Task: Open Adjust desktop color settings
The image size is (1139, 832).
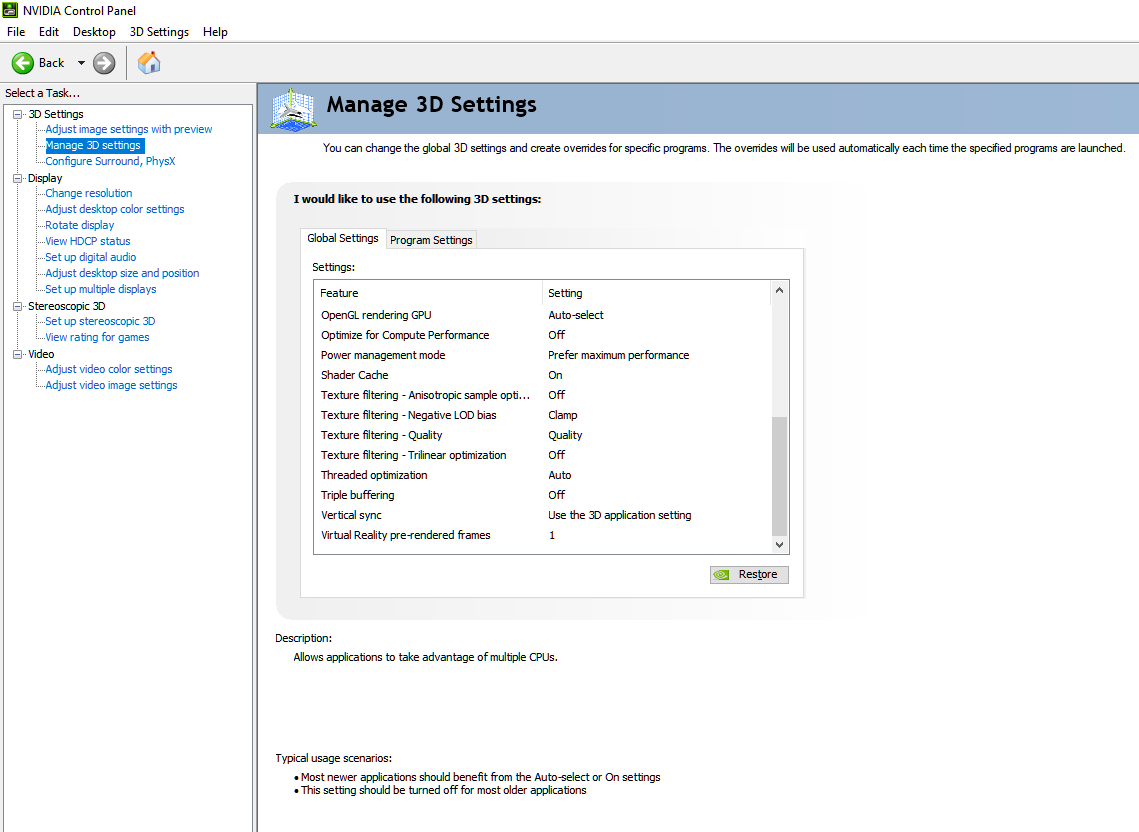Action: 115,209
